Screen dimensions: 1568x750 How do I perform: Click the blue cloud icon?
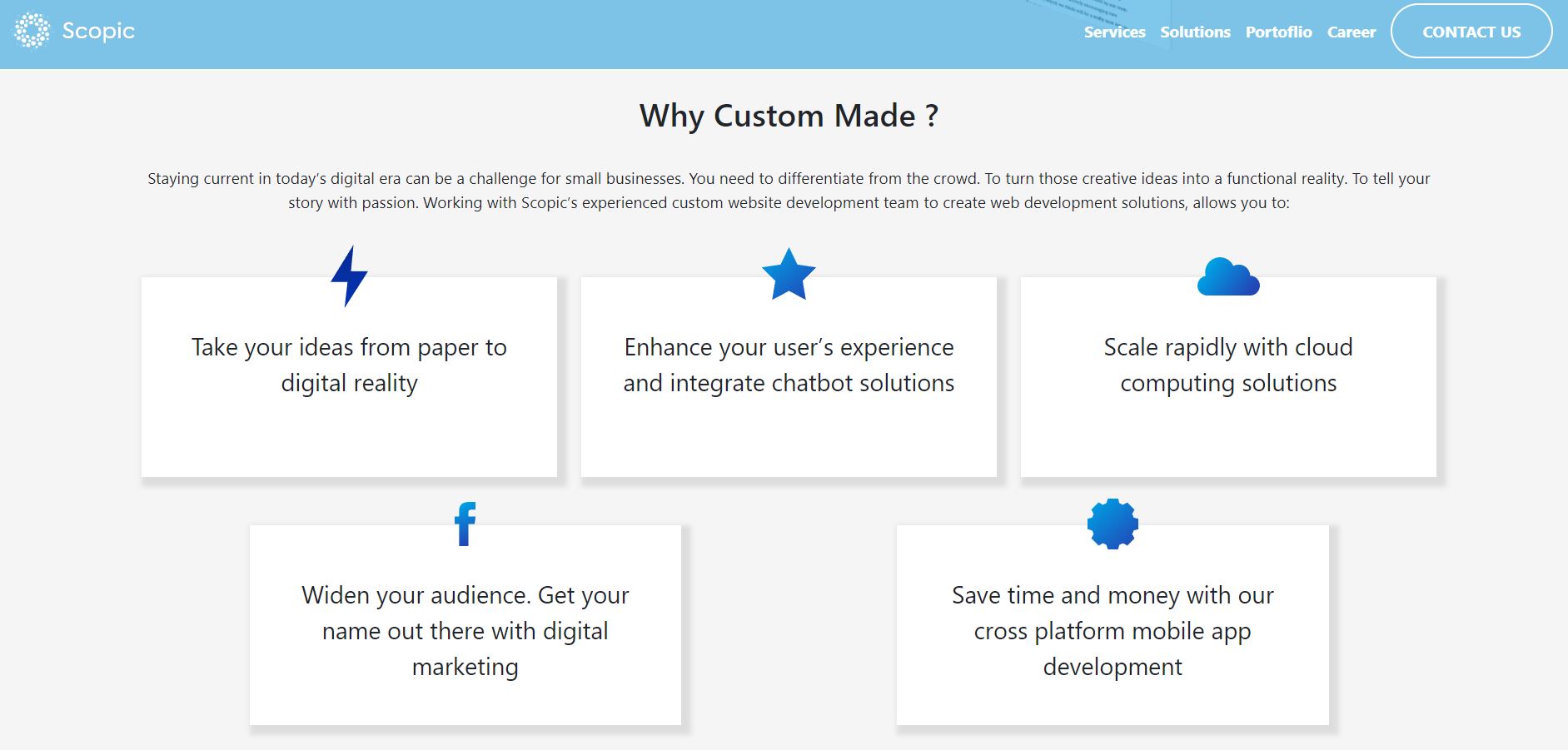(1227, 277)
